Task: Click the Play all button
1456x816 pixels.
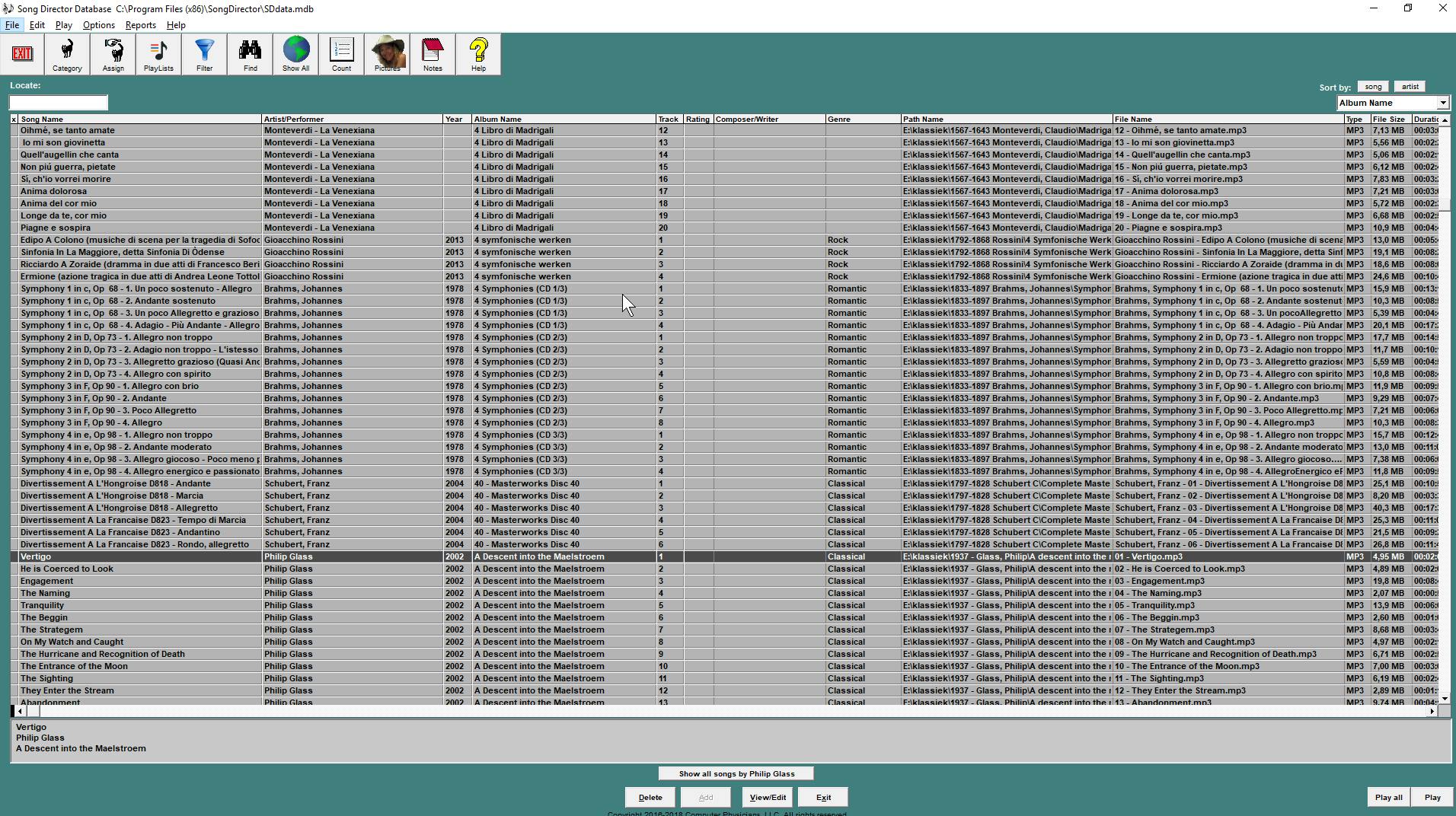Action: (1388, 797)
